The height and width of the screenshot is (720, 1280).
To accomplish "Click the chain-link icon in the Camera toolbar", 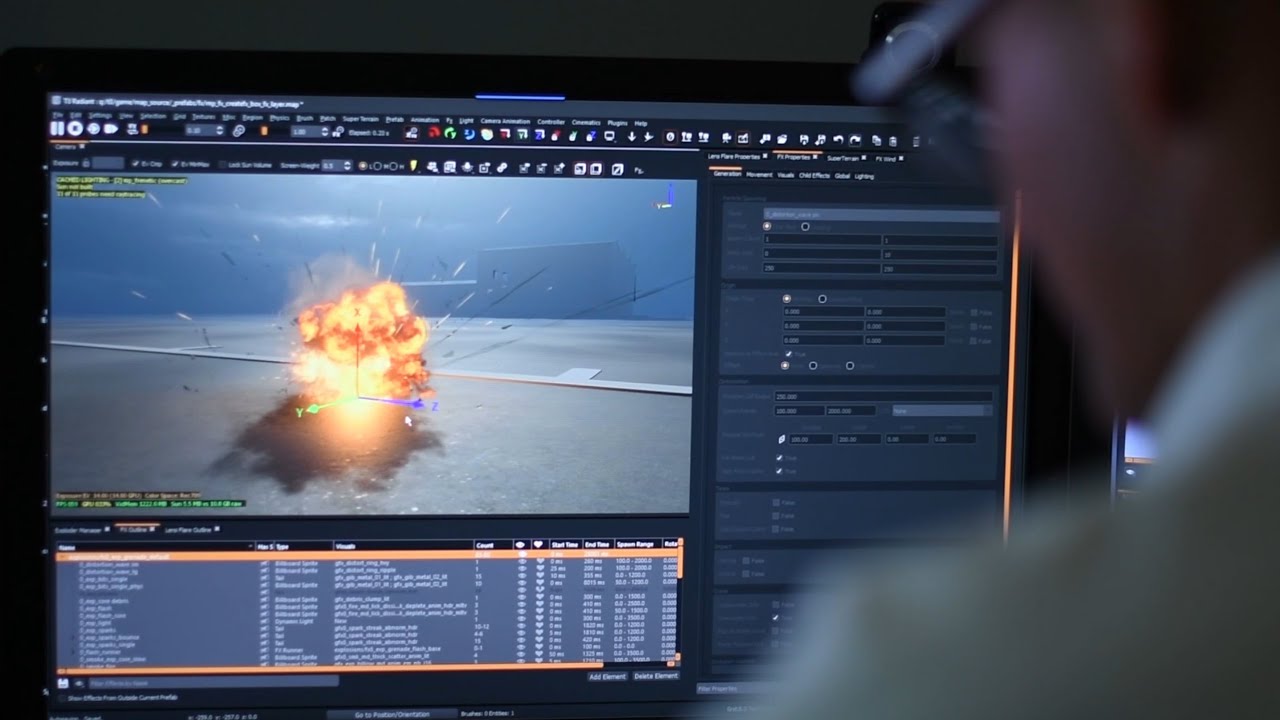I will click(x=502, y=167).
